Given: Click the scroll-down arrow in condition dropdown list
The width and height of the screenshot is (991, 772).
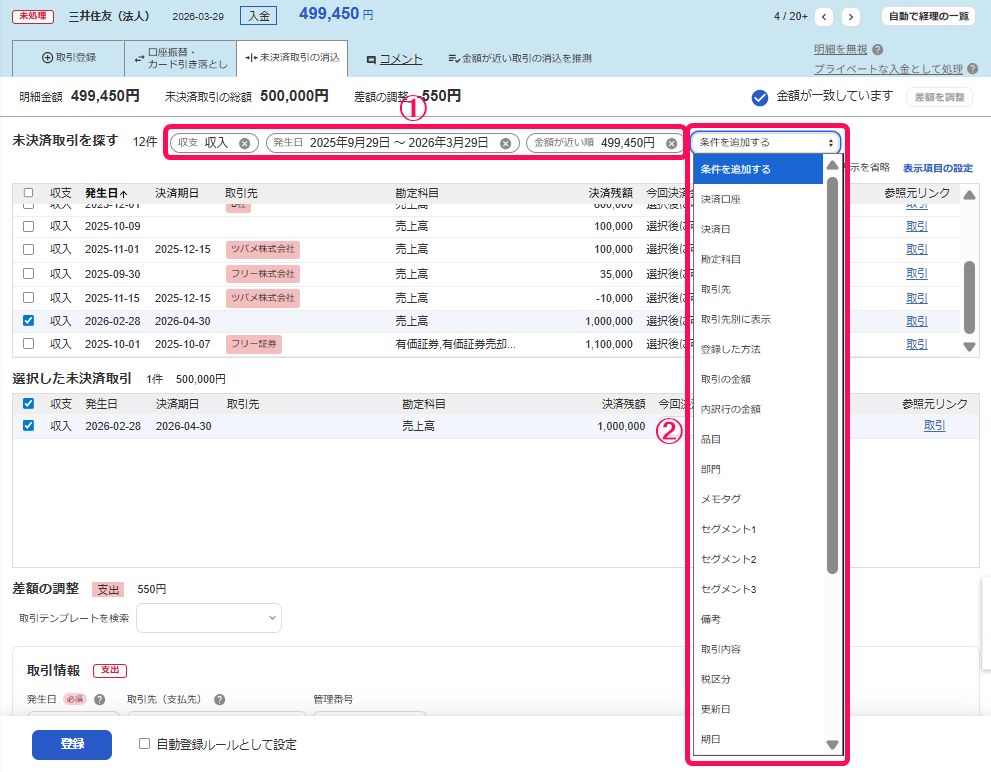Looking at the screenshot, I should 832,745.
